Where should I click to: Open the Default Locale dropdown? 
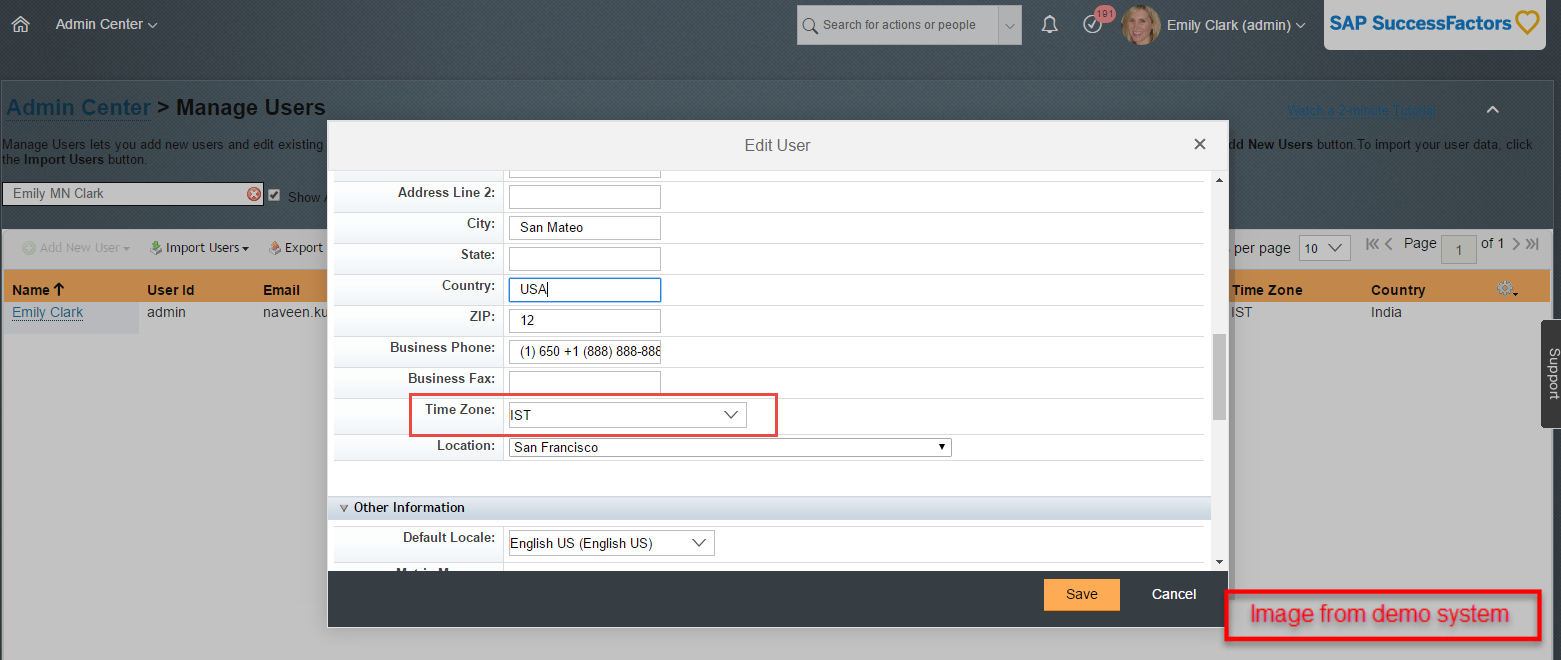click(611, 543)
